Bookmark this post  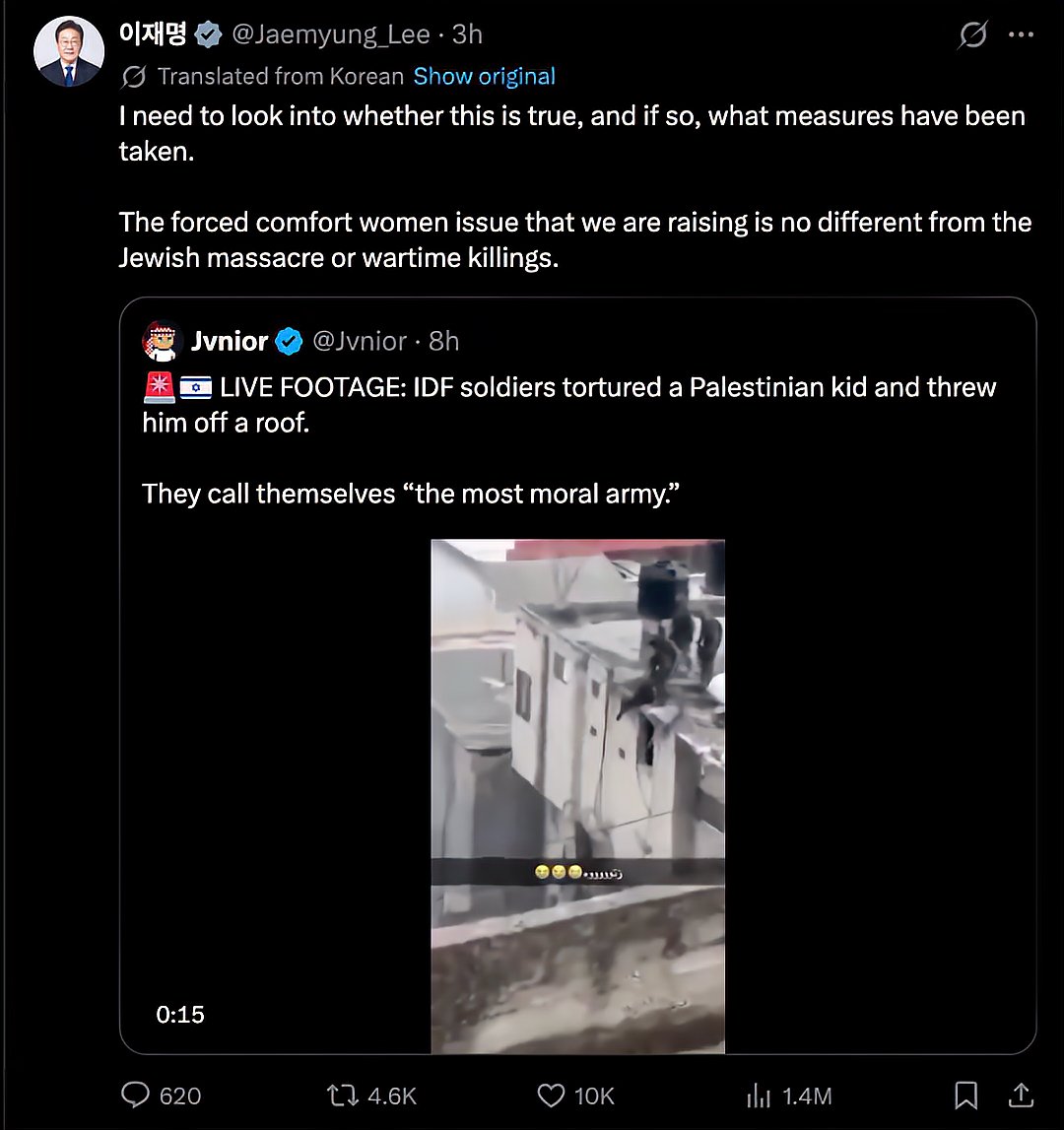966,1095
